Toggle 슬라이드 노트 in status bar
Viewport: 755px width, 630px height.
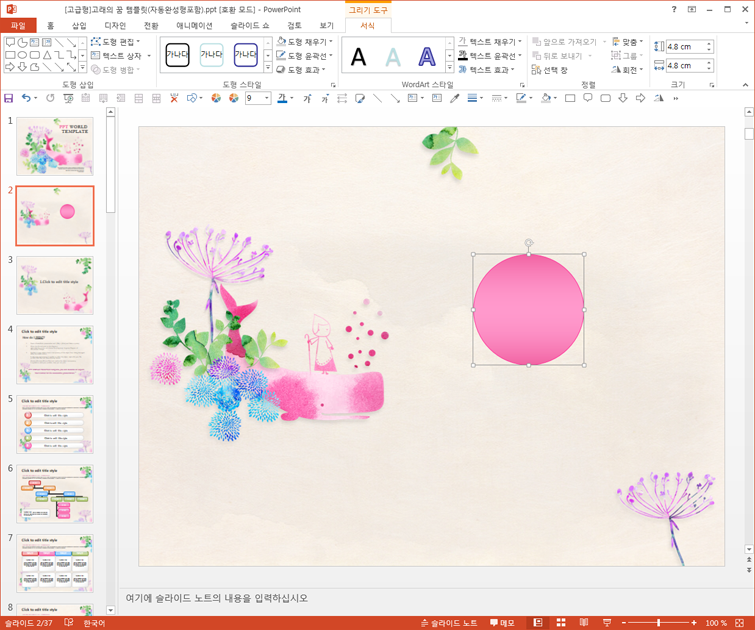click(x=449, y=623)
